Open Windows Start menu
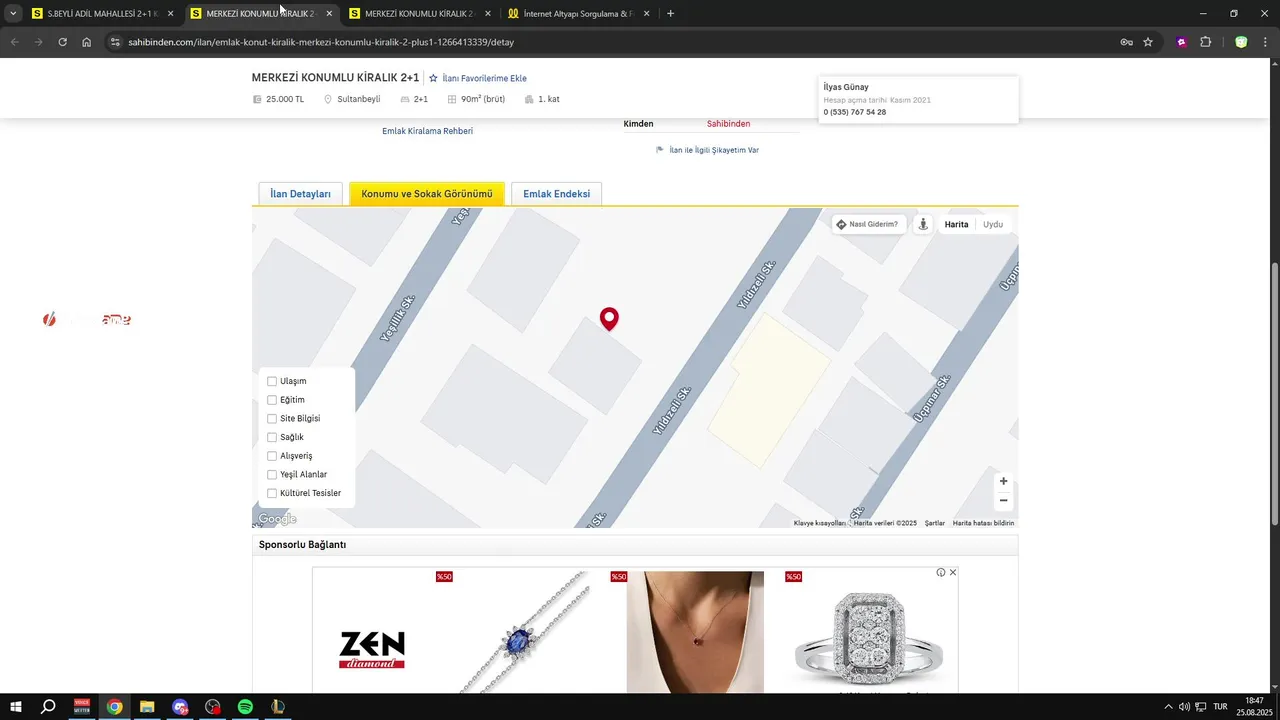This screenshot has width=1280, height=720. click(x=16, y=707)
